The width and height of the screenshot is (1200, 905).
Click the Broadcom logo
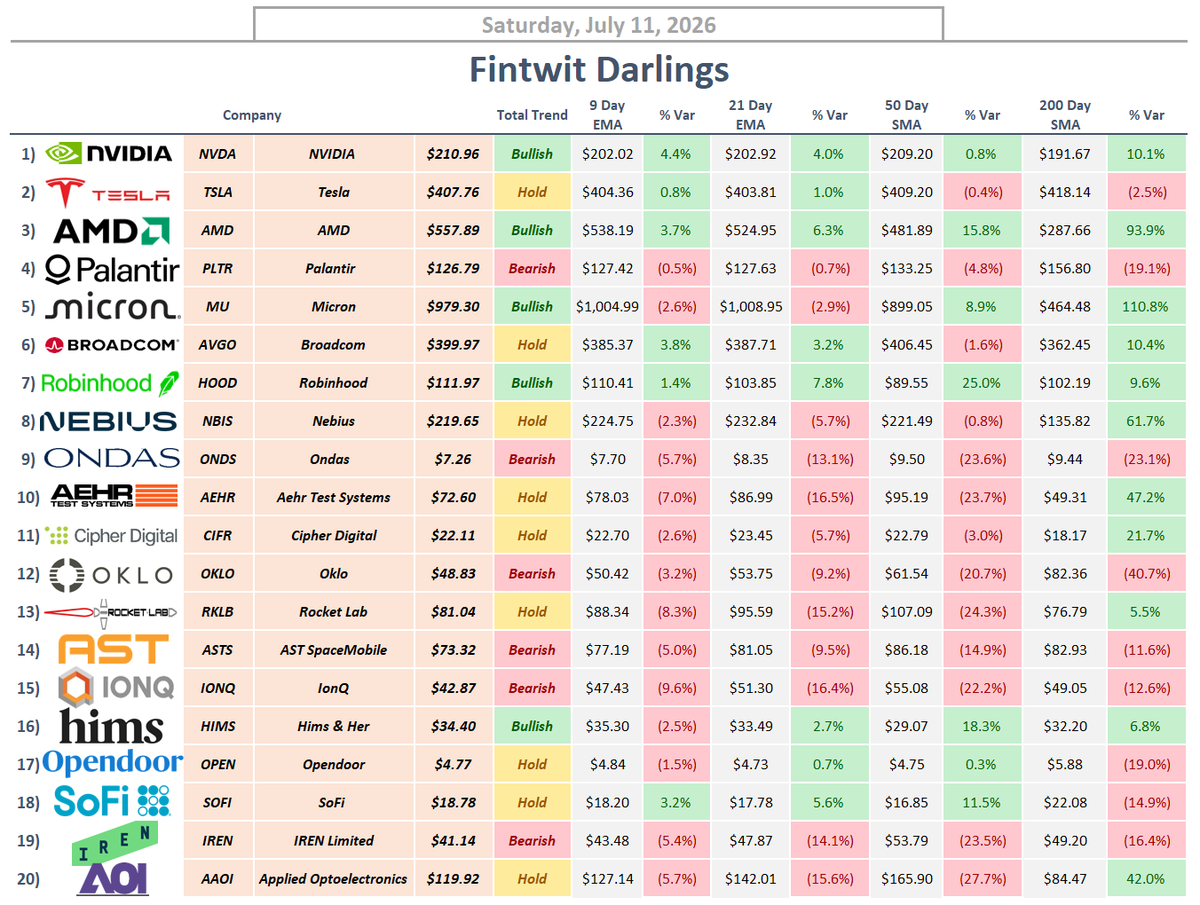tap(111, 345)
